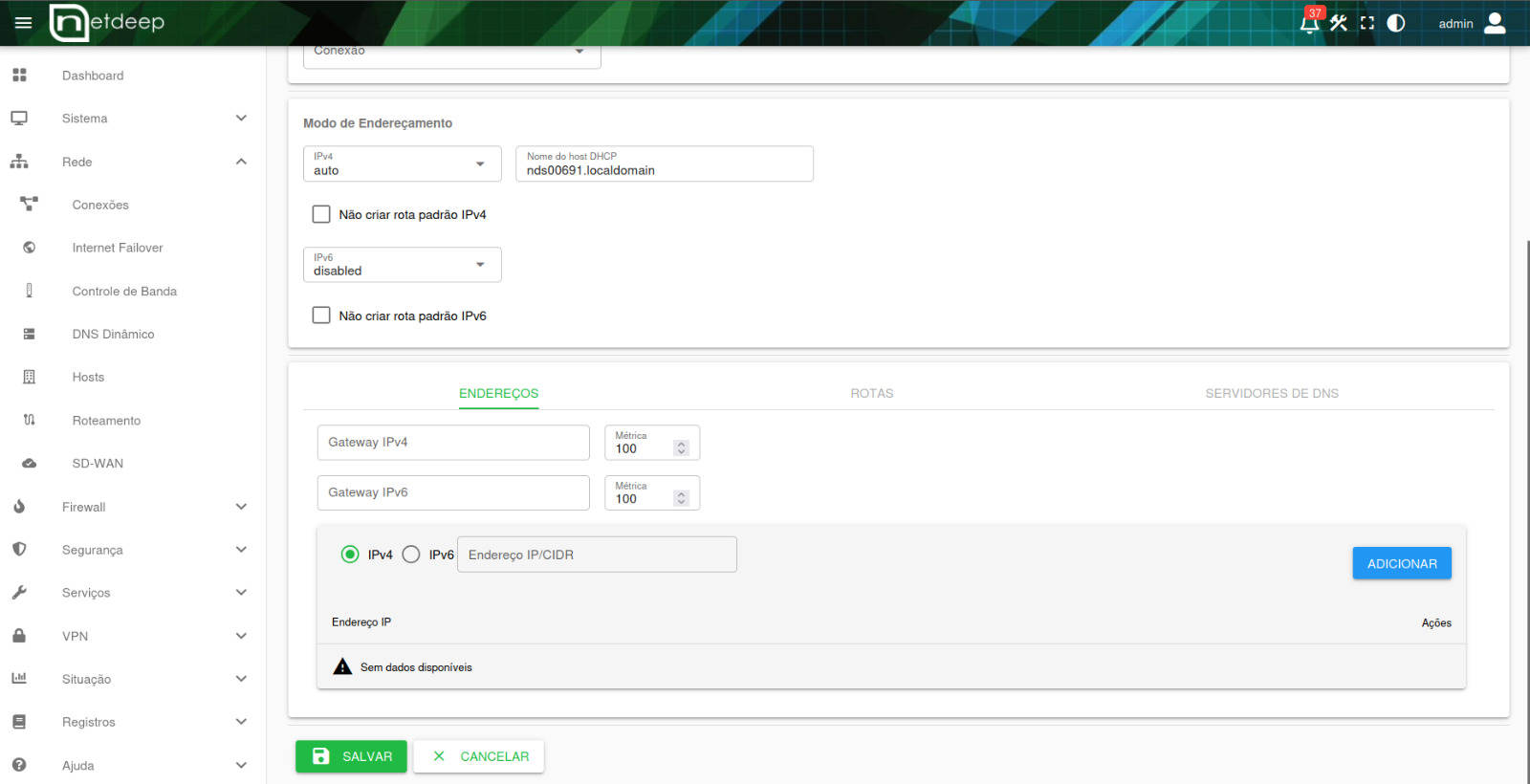Viewport: 1530px width, 784px height.
Task: Click the Endereço IP/CIDR input field
Action: pyautogui.click(x=597, y=555)
